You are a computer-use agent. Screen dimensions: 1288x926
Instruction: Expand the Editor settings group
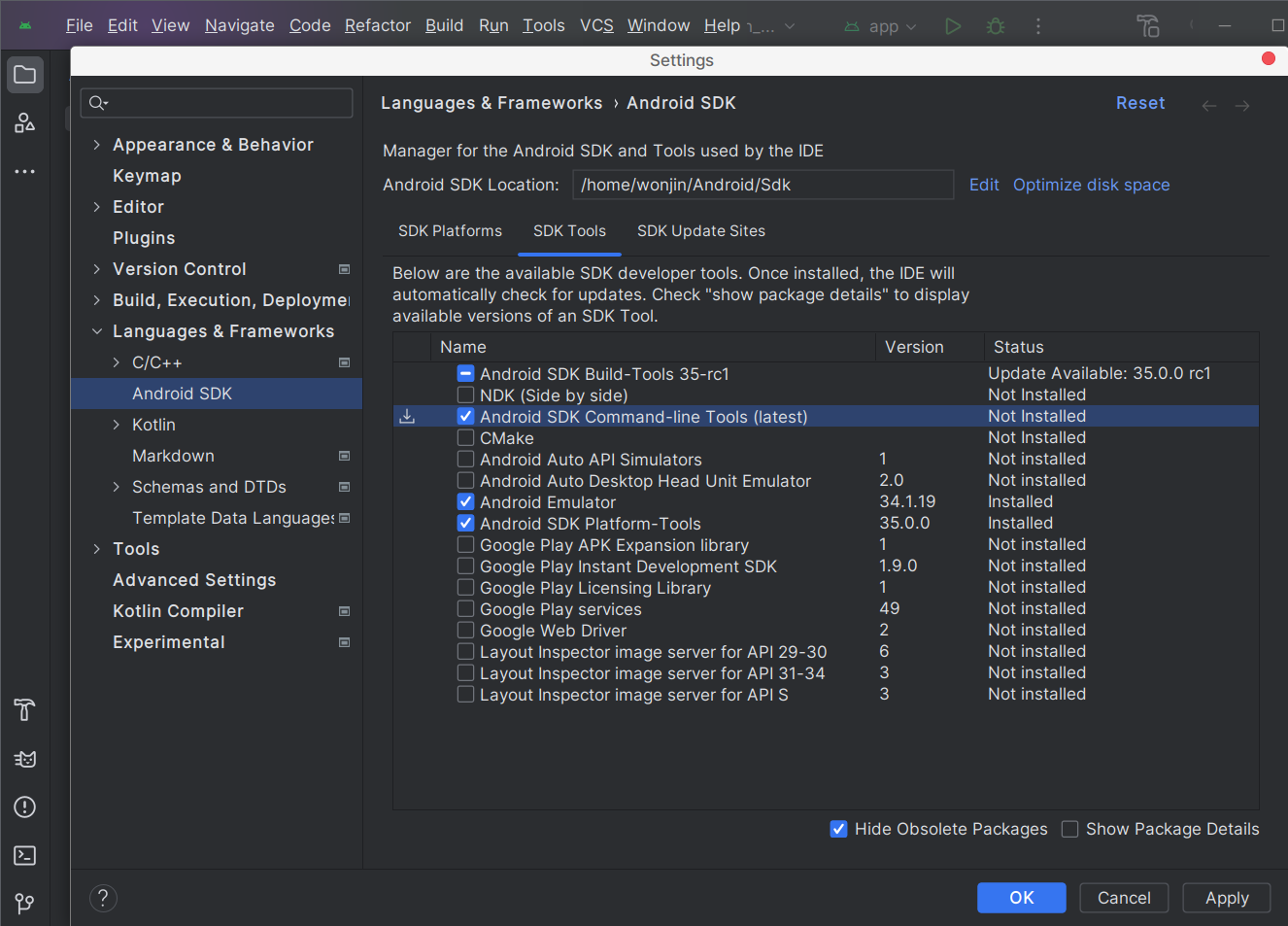(96, 207)
